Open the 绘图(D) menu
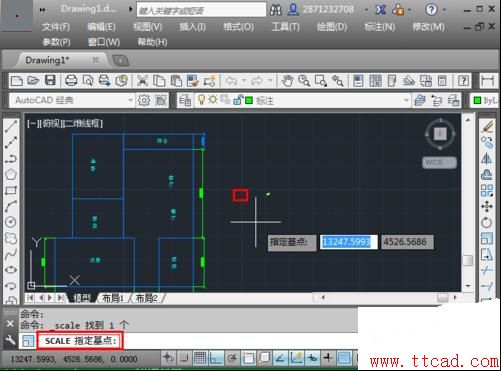The image size is (501, 371). 332,27
